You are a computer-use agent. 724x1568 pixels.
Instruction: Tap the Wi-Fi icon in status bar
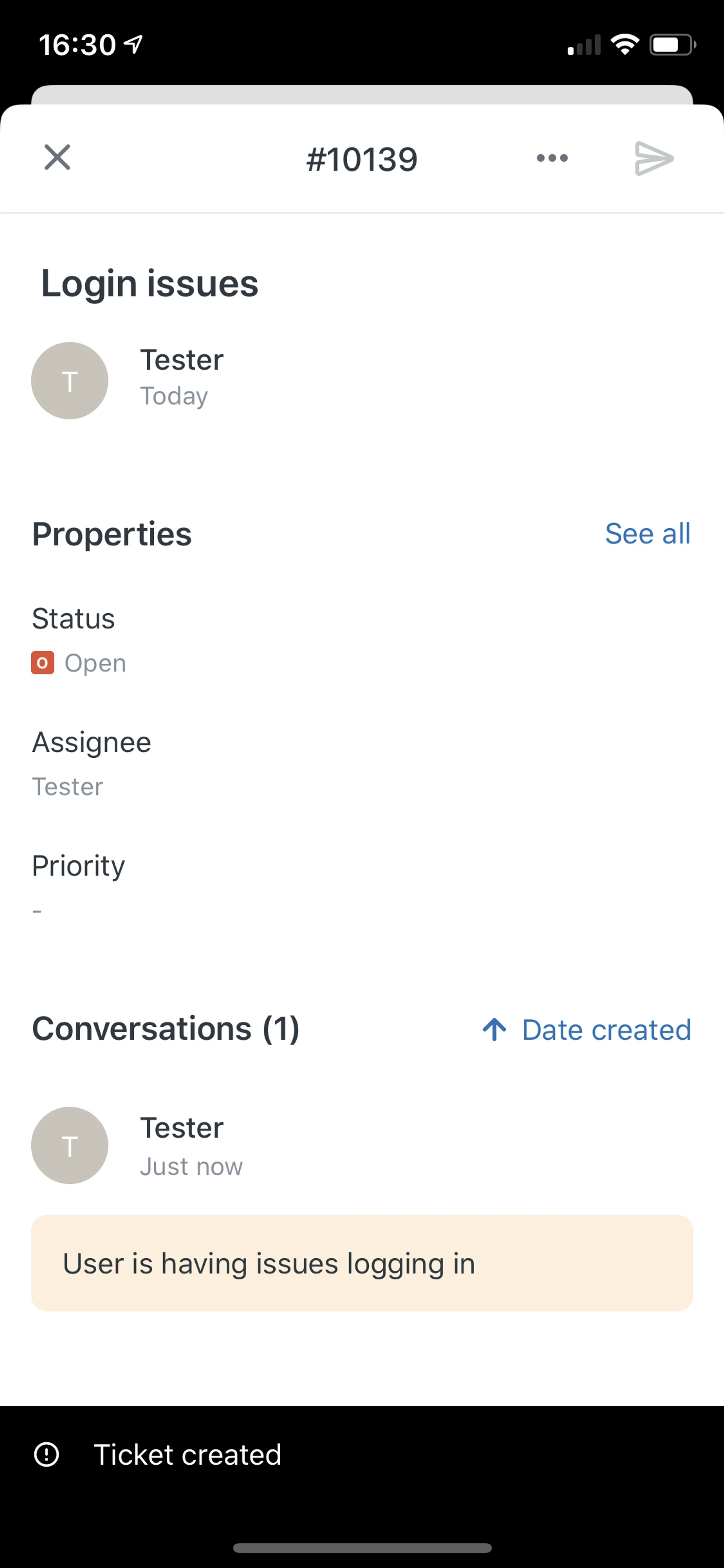624,45
